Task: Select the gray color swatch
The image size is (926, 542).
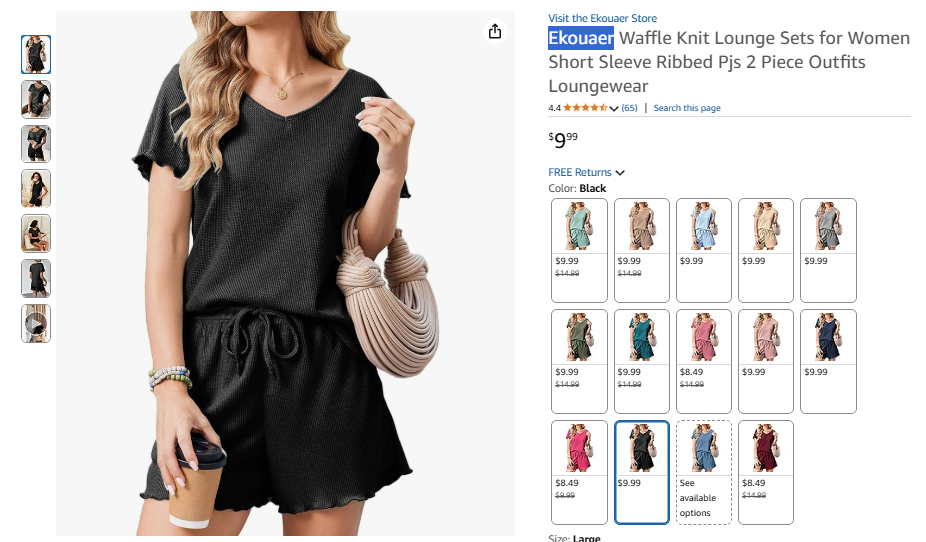Action: pos(829,250)
